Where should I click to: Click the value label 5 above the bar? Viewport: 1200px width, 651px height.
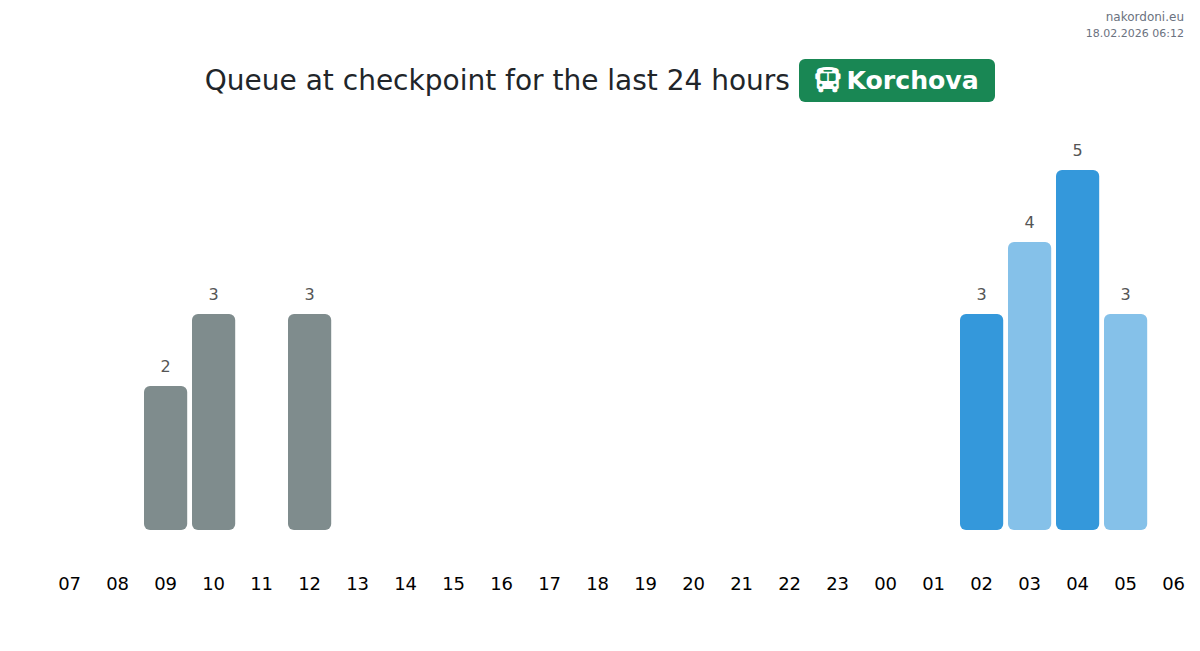(x=1077, y=151)
